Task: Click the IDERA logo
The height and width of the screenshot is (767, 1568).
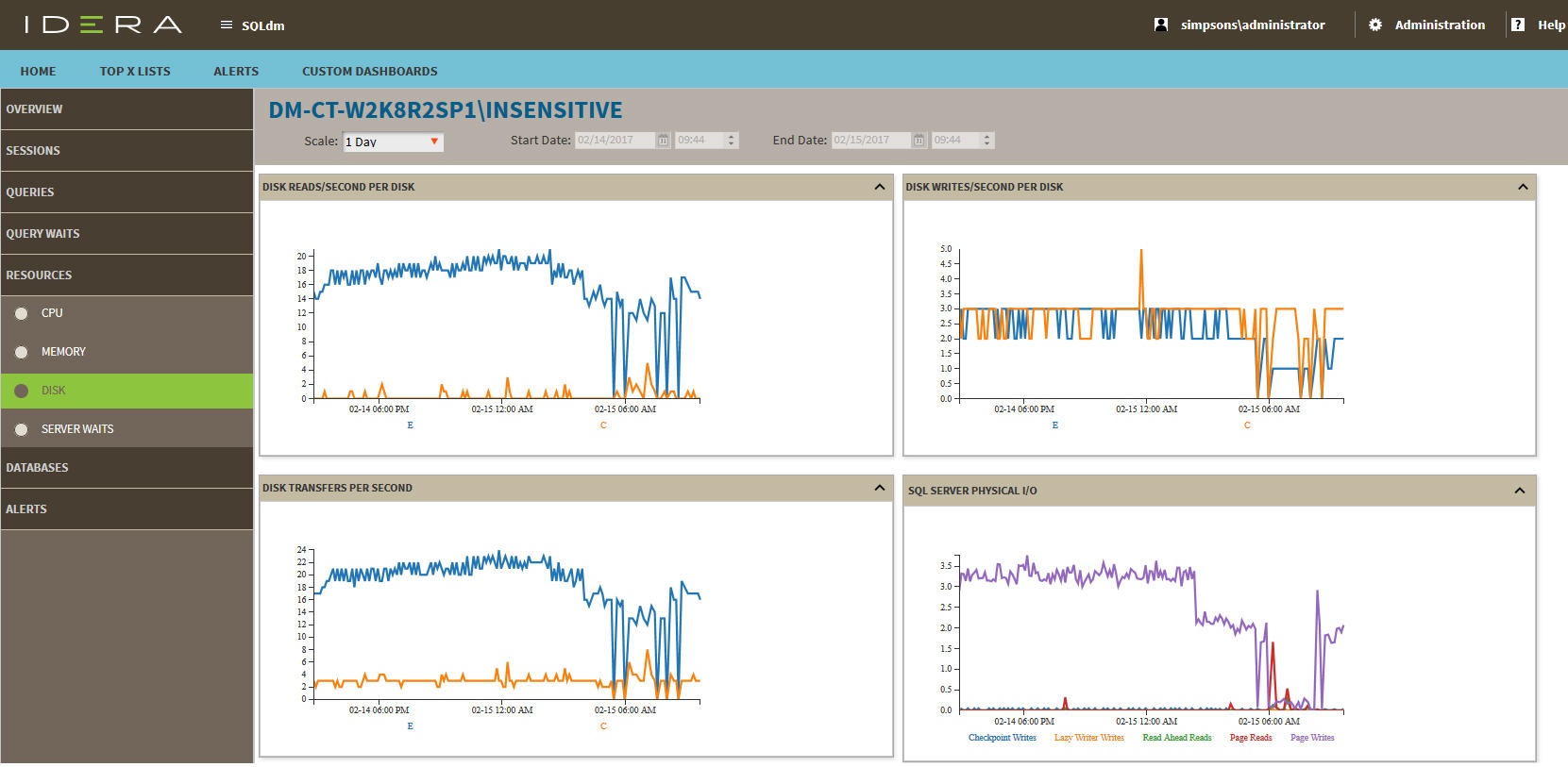Action: pyautogui.click(x=103, y=25)
